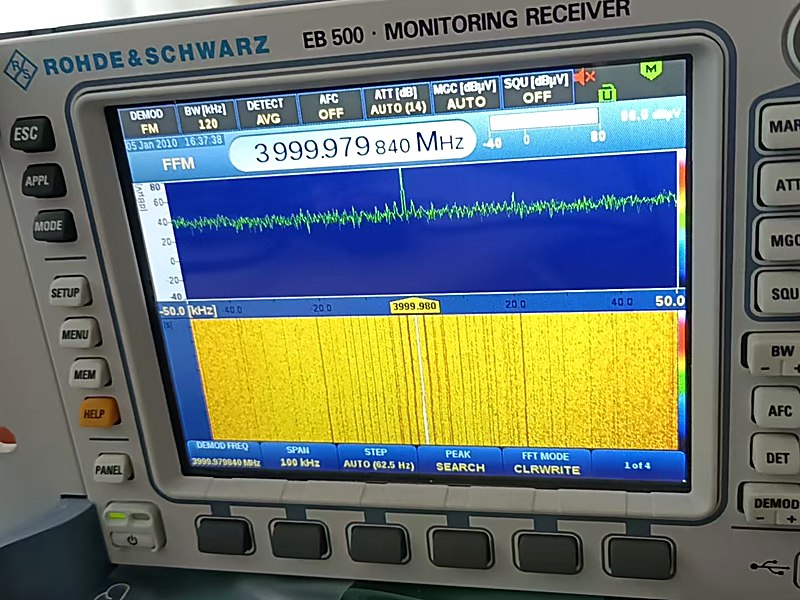The height and width of the screenshot is (600, 800).
Task: Push the physical PANEL key
Action: pyautogui.click(x=113, y=469)
